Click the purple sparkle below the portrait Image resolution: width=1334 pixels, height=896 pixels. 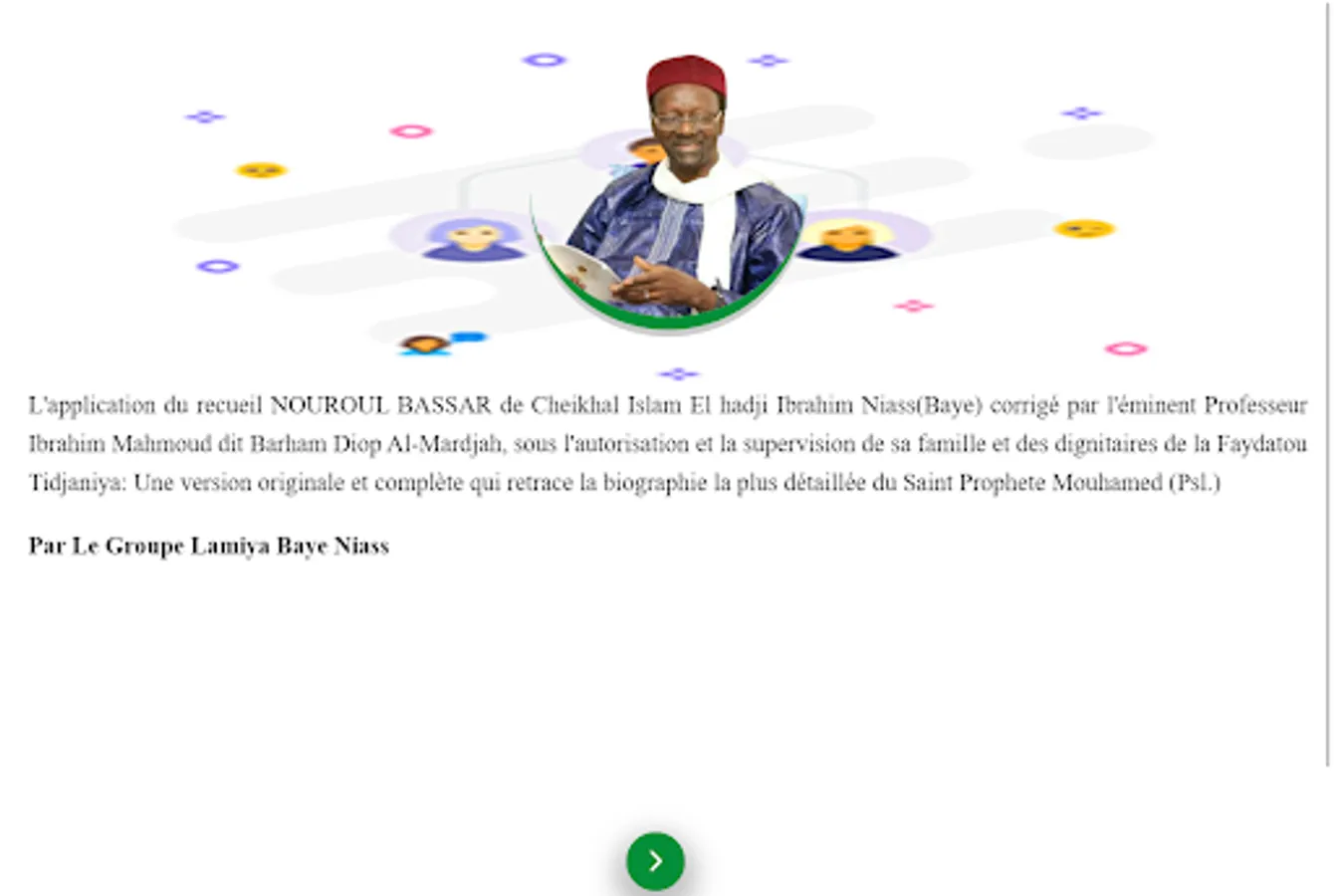tap(678, 374)
